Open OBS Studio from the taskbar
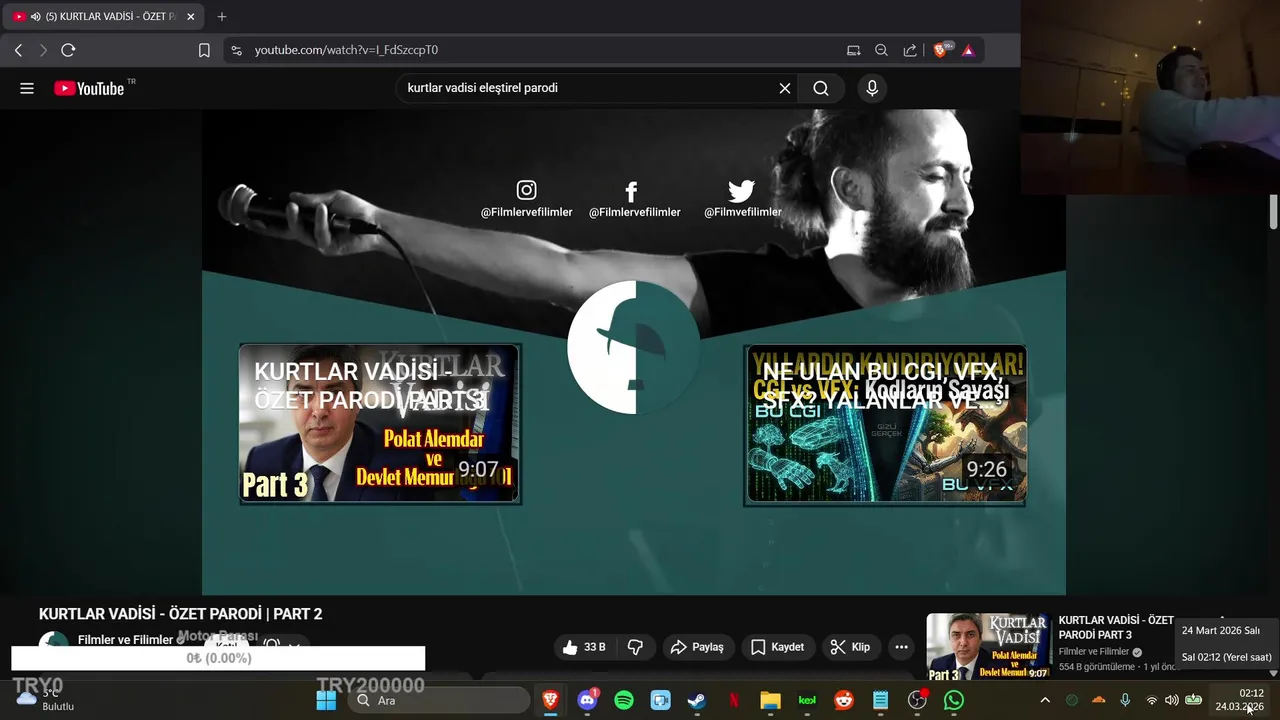This screenshot has width=1280, height=720. [917, 700]
